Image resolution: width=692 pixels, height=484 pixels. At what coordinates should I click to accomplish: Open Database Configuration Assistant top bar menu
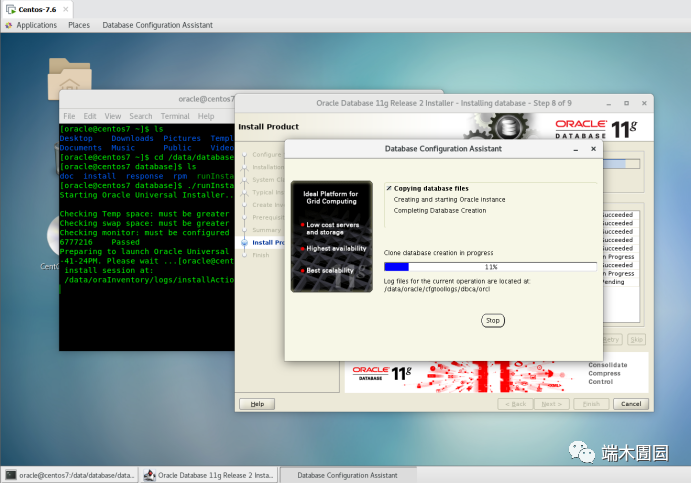pyautogui.click(x=158, y=25)
